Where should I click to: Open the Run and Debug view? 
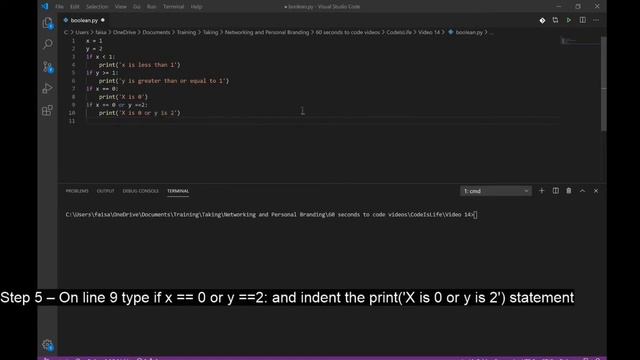[47, 88]
